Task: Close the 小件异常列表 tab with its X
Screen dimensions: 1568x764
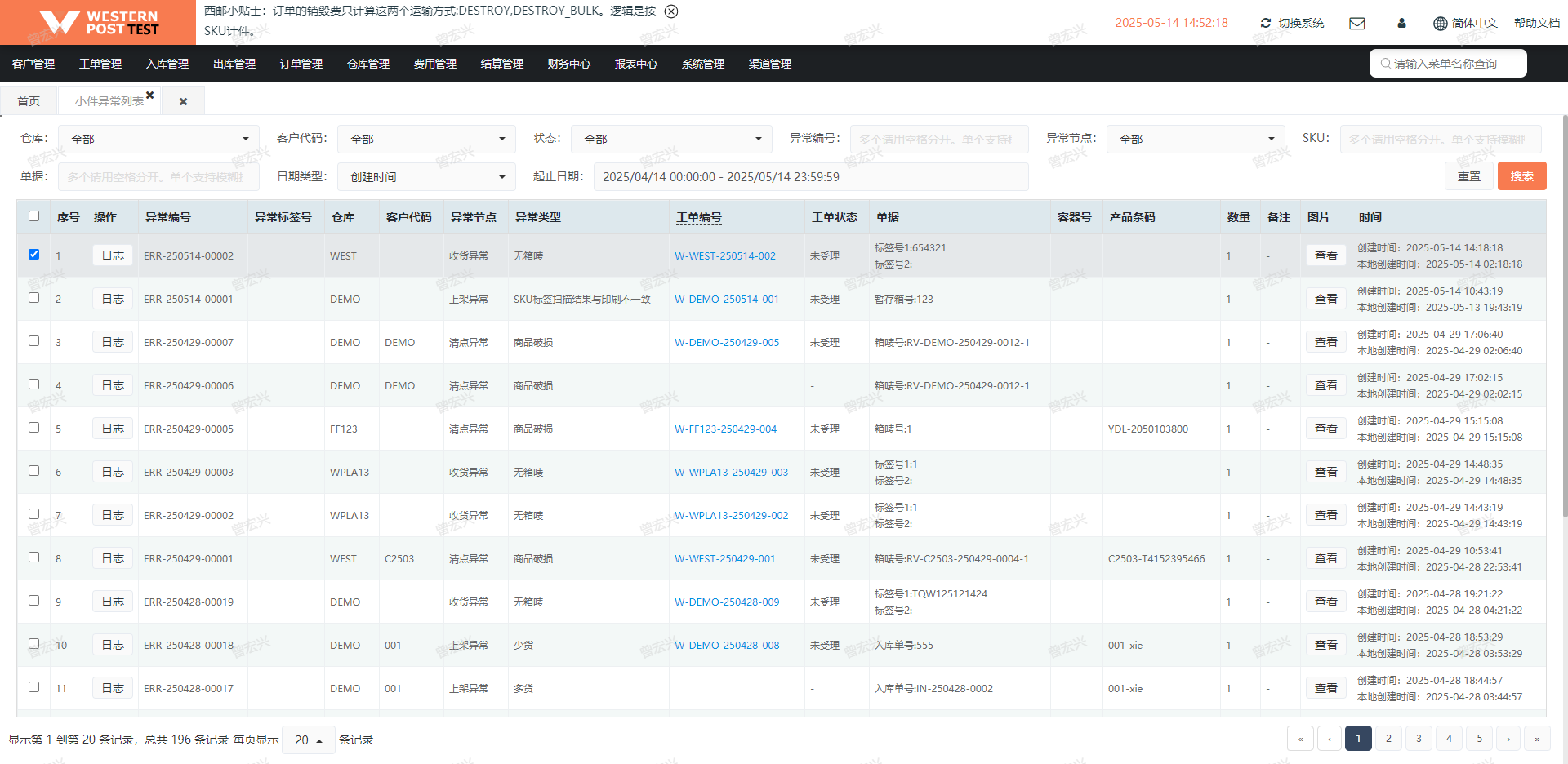Action: tap(150, 95)
